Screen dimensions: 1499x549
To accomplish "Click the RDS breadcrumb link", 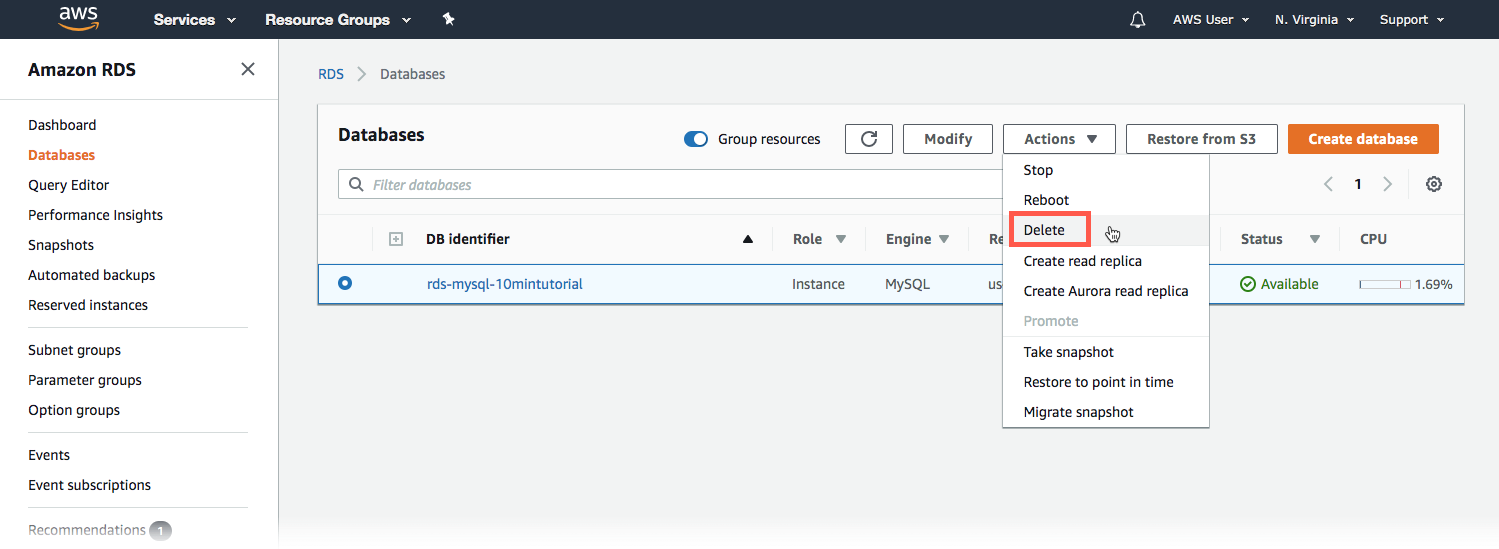I will point(331,74).
